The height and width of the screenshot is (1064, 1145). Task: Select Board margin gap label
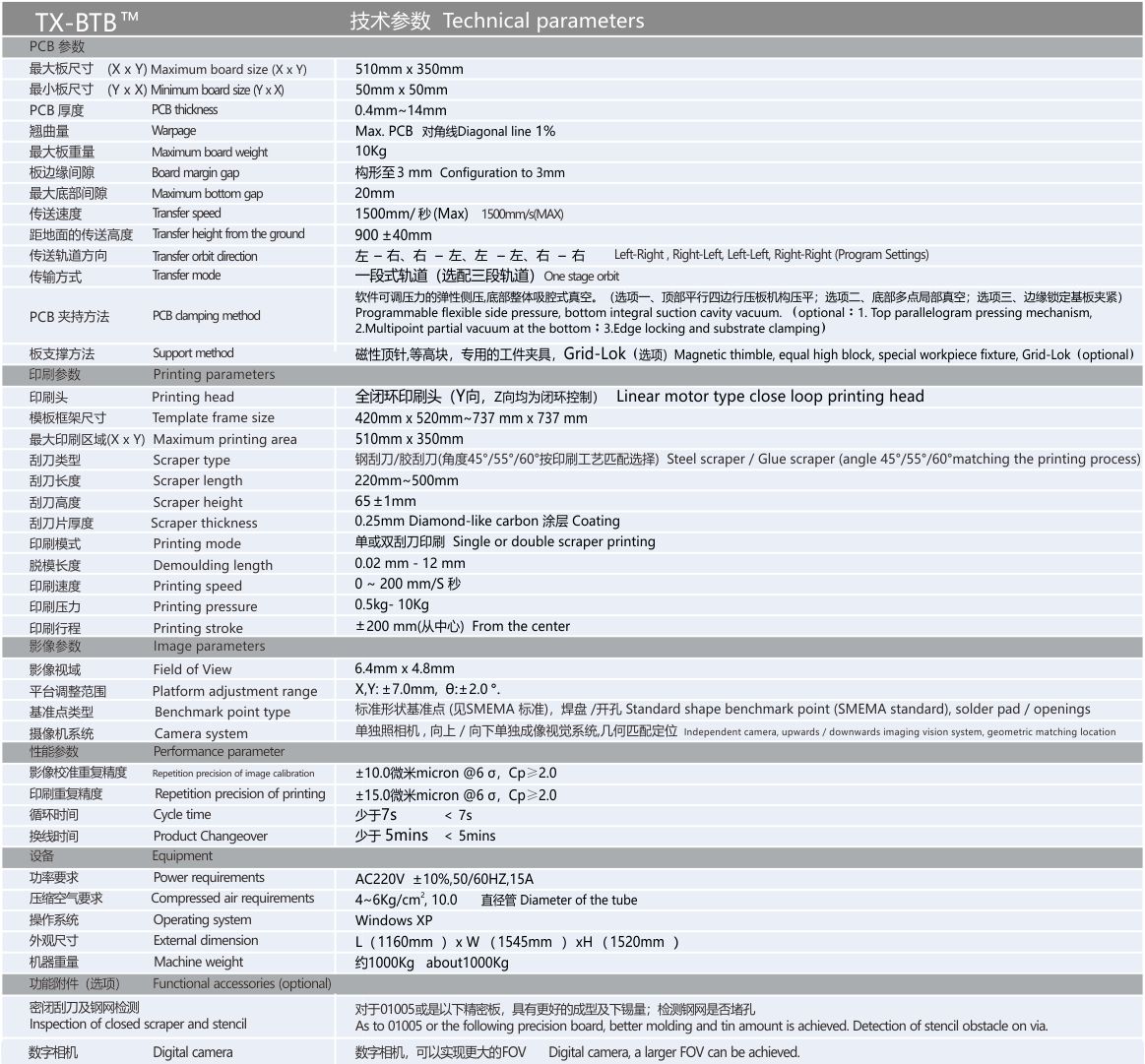[x=195, y=172]
